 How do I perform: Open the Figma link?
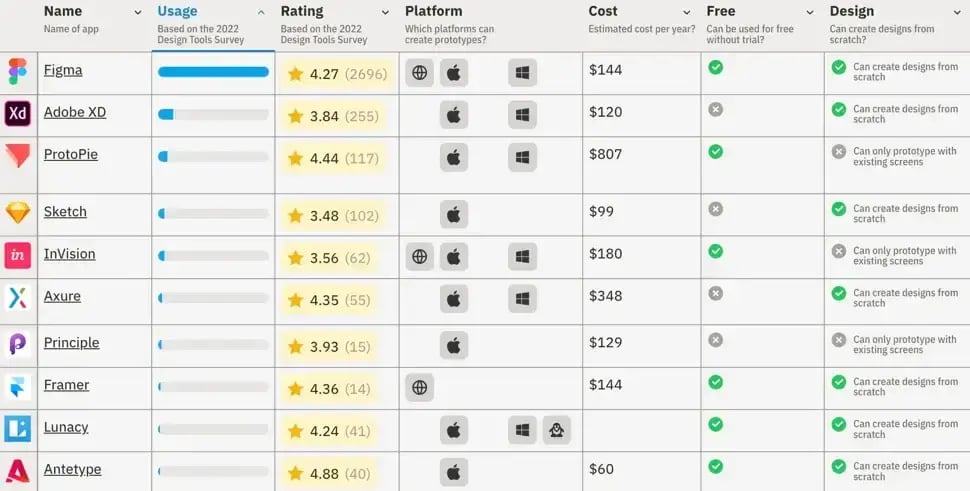[63, 70]
